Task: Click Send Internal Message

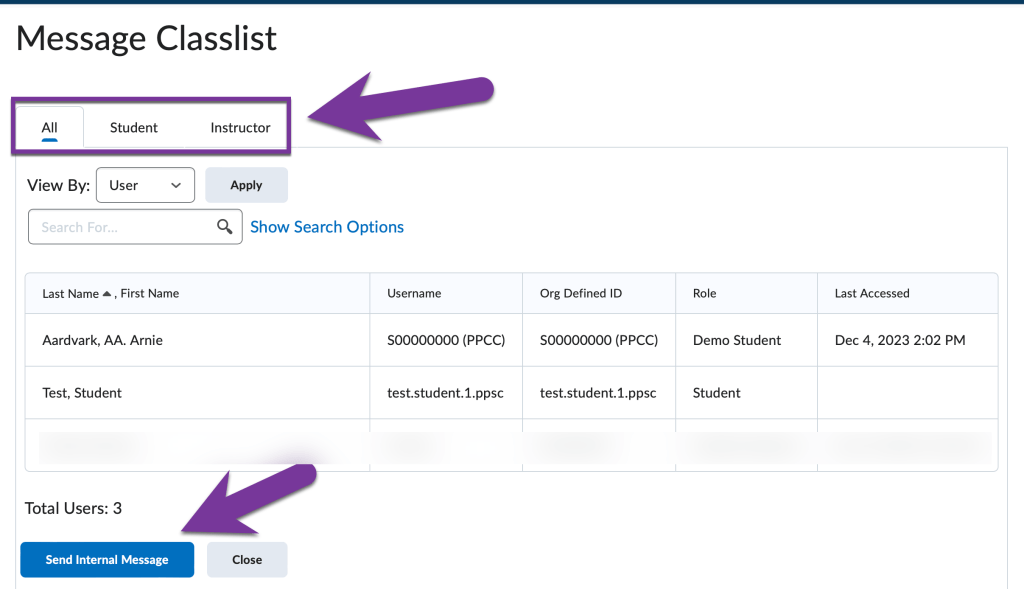Action: (x=106, y=559)
